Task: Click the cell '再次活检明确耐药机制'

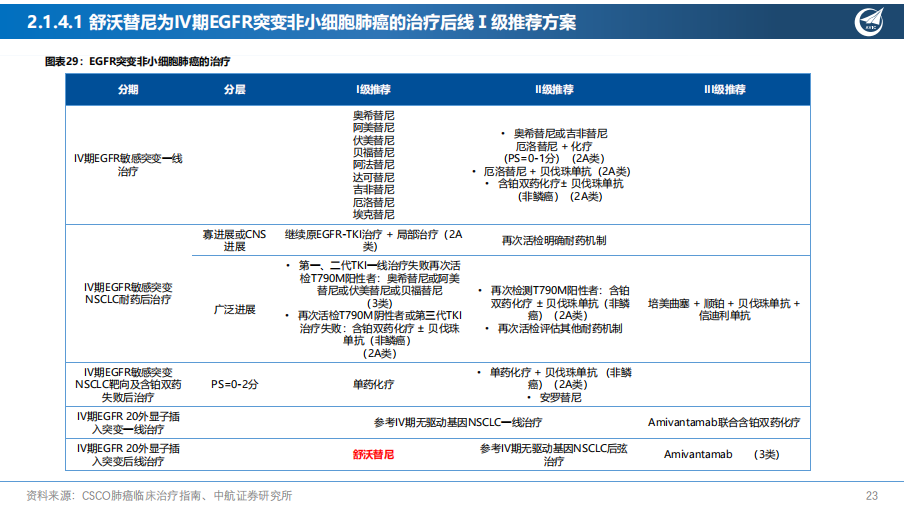Action: tap(554, 240)
